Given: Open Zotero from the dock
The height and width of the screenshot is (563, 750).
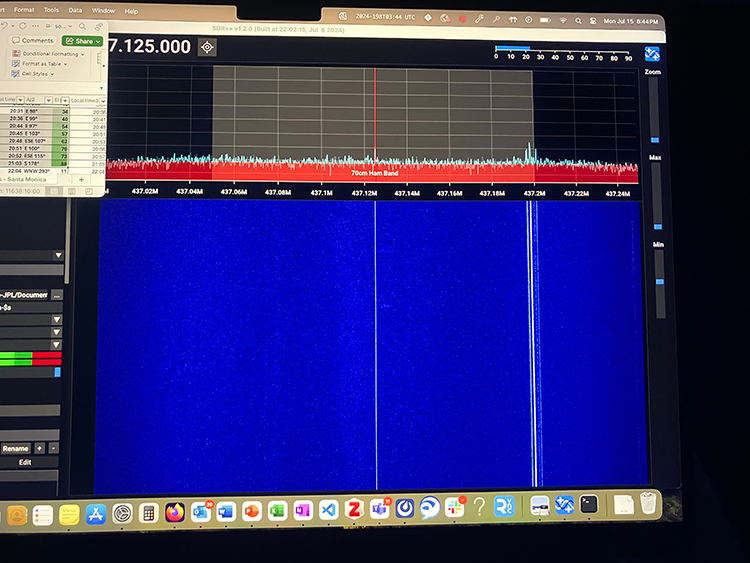Looking at the screenshot, I should 353,509.
